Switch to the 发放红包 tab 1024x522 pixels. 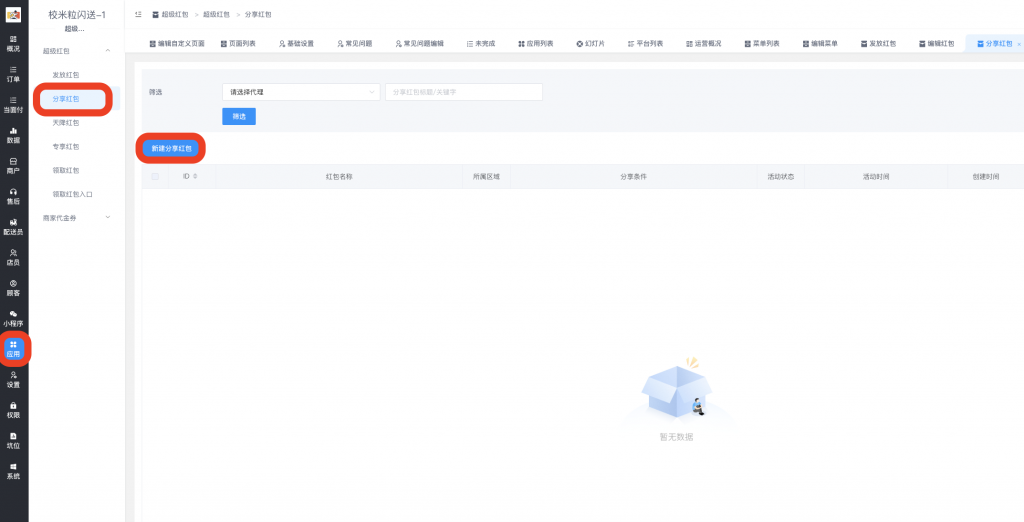coord(878,44)
